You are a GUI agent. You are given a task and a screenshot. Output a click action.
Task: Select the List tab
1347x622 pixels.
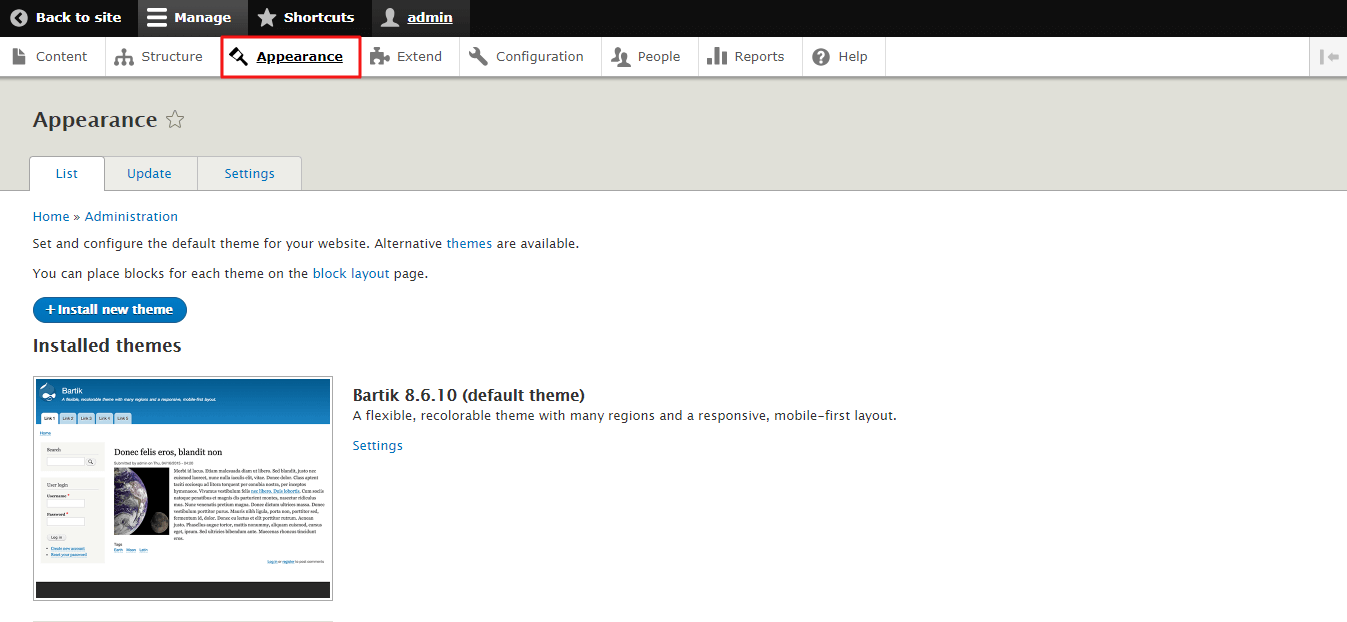[x=67, y=173]
